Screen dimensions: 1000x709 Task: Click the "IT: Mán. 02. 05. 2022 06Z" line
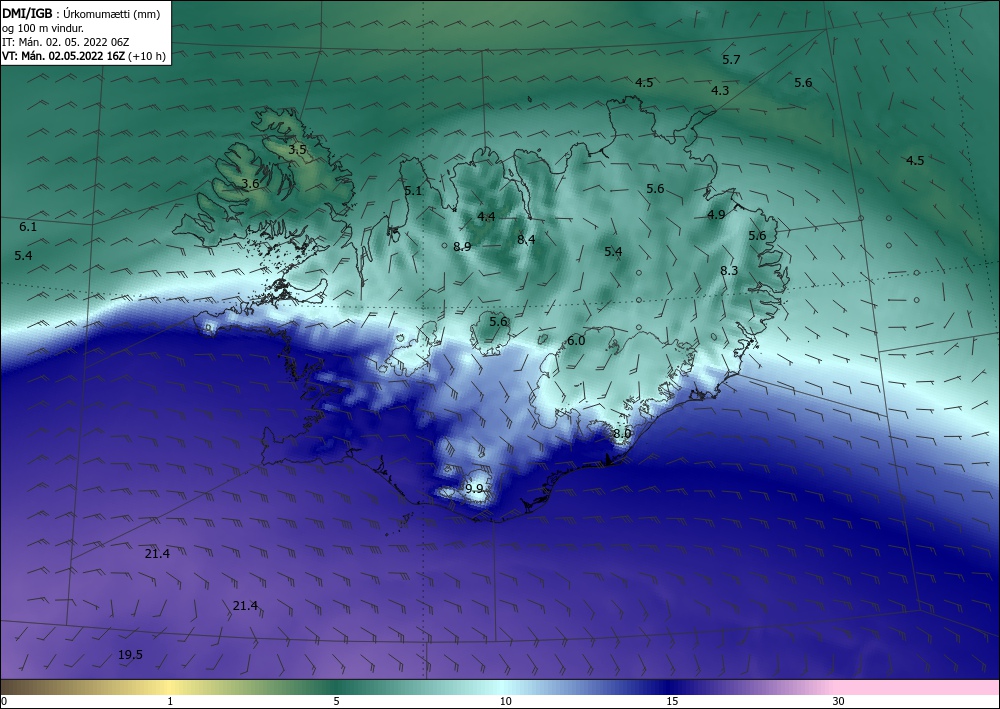click(66, 42)
